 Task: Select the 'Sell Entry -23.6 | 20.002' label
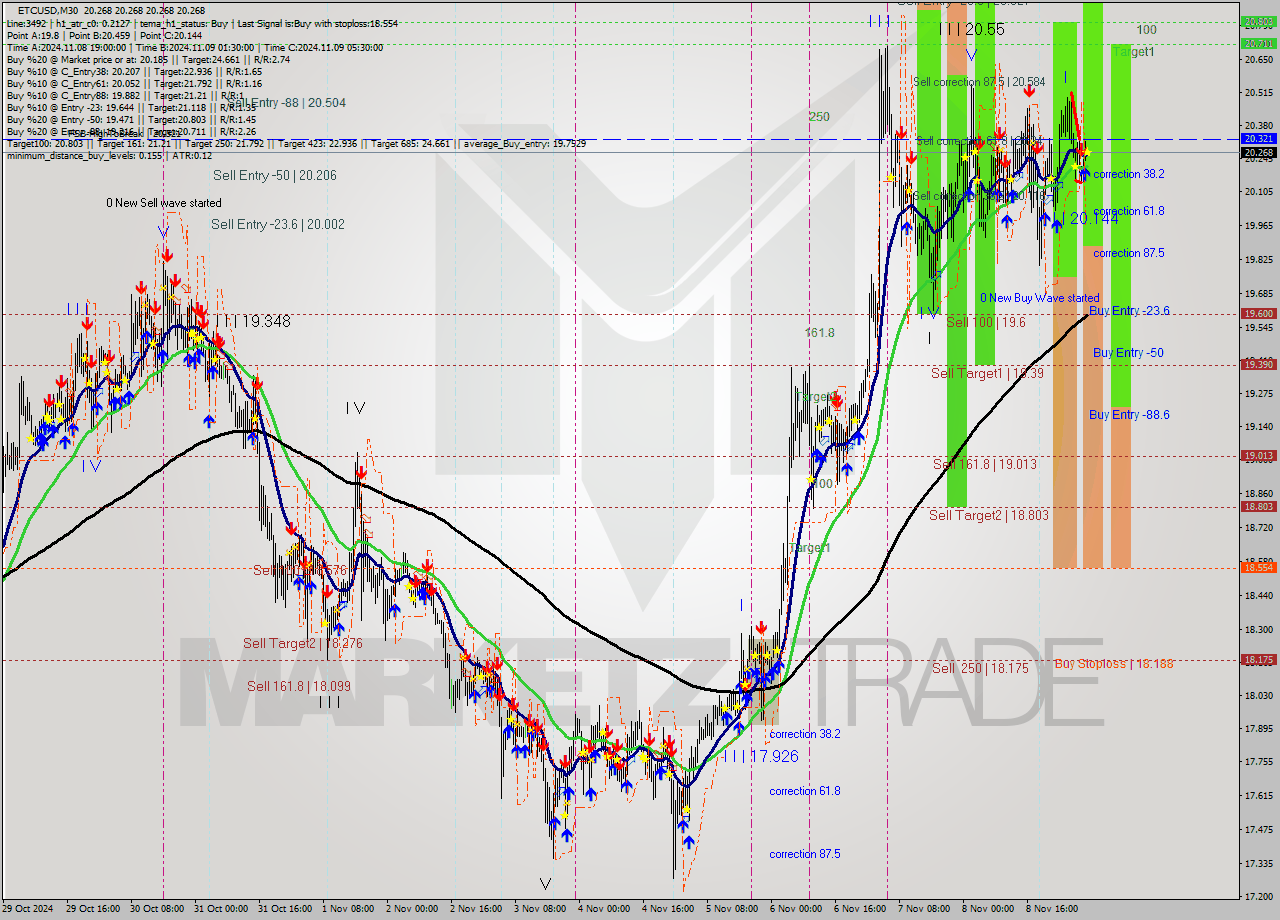(277, 224)
